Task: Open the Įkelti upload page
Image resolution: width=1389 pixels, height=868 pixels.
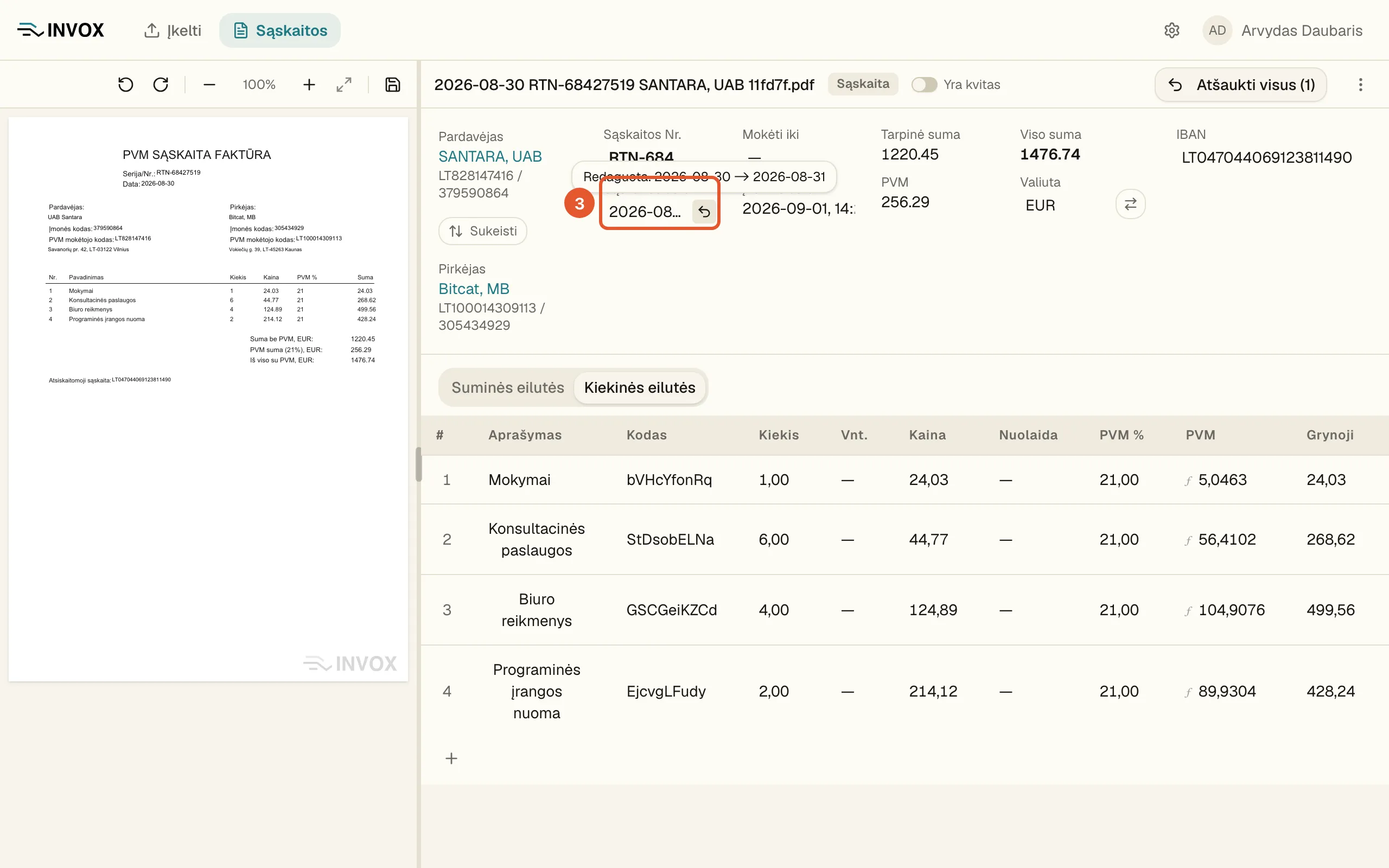Action: click(172, 30)
